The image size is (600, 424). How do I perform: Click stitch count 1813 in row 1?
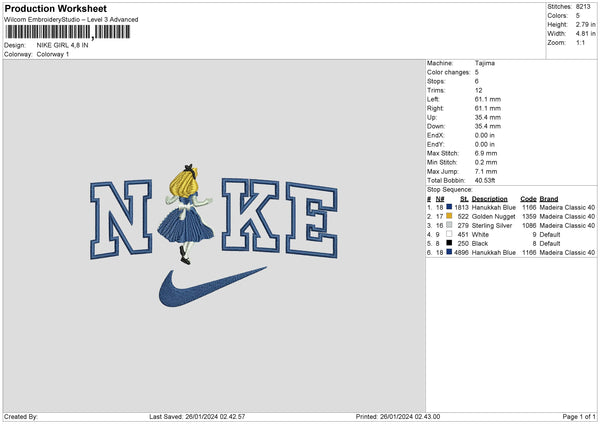(461, 207)
